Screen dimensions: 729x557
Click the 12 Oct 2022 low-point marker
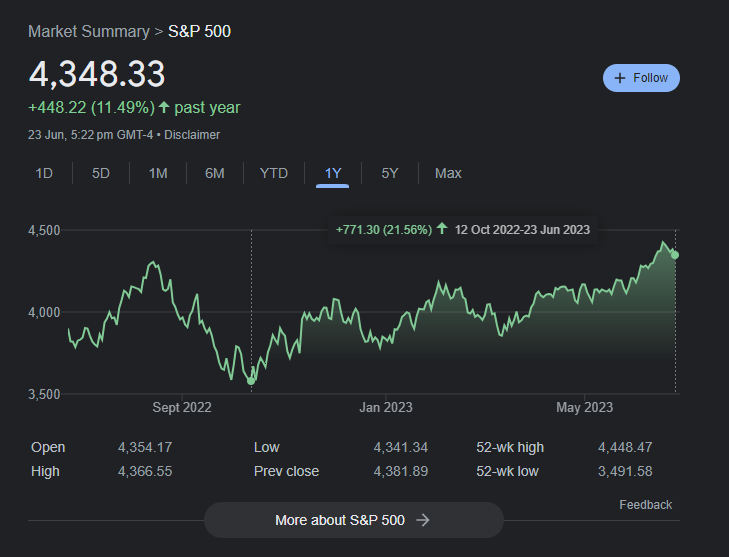(x=251, y=381)
